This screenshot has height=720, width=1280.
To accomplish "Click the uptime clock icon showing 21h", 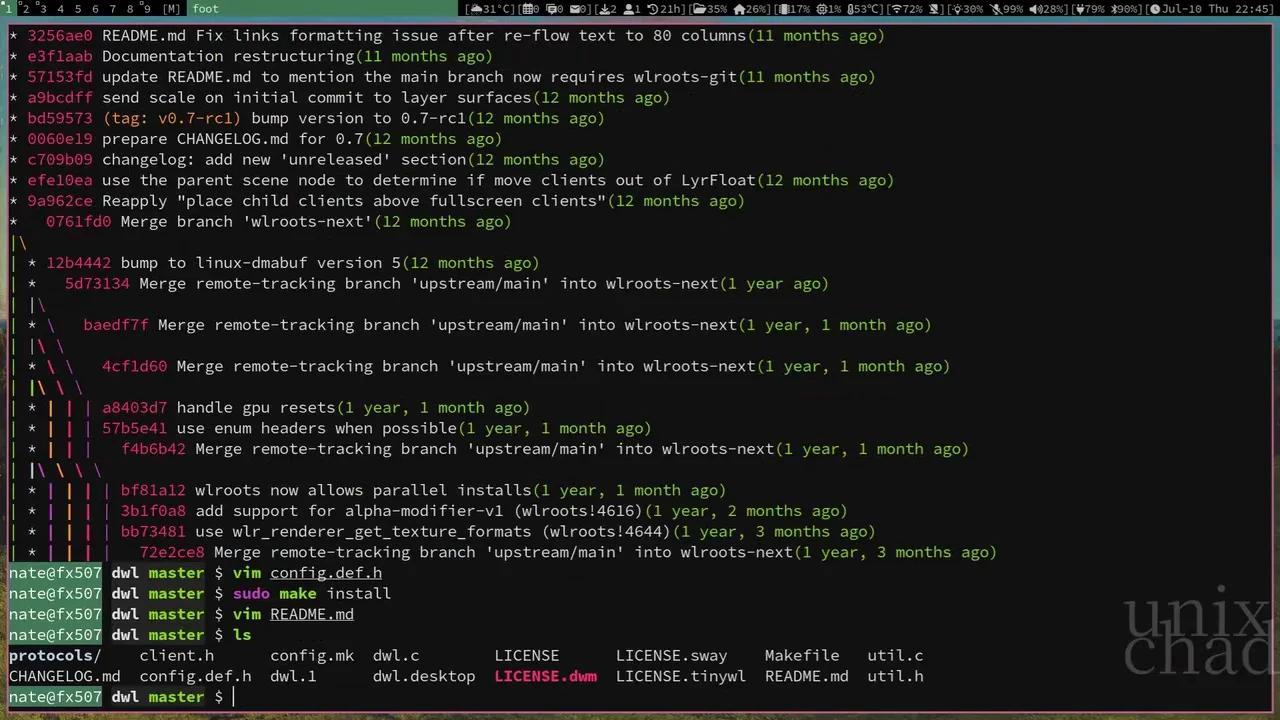I will (653, 9).
